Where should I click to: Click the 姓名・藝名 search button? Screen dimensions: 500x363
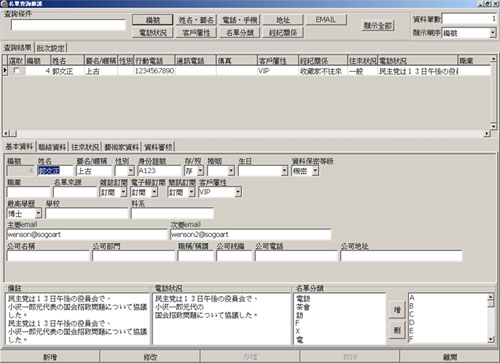pyautogui.click(x=196, y=20)
